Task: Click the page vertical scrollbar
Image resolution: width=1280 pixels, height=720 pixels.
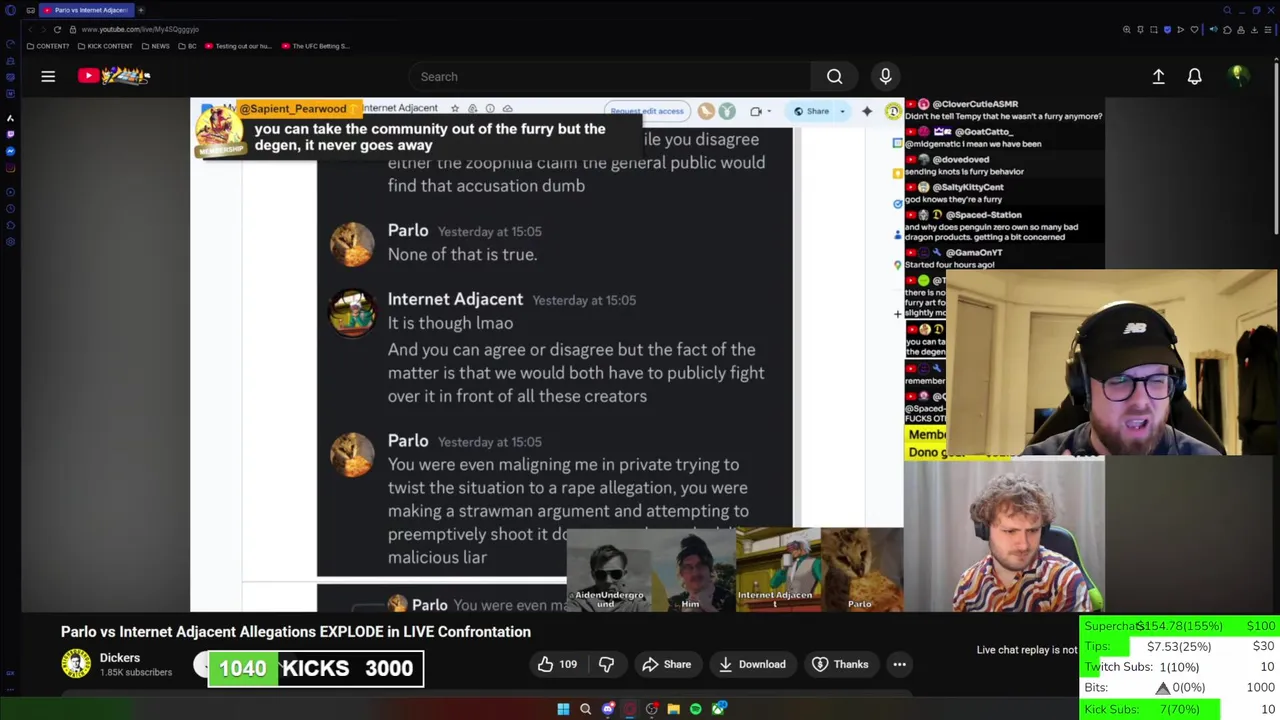Action: click(1276, 150)
